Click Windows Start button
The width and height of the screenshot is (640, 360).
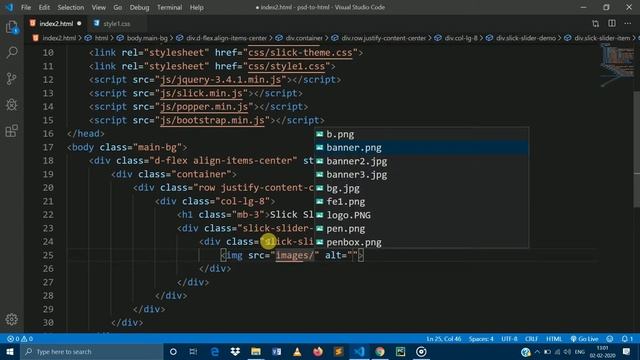(9, 351)
